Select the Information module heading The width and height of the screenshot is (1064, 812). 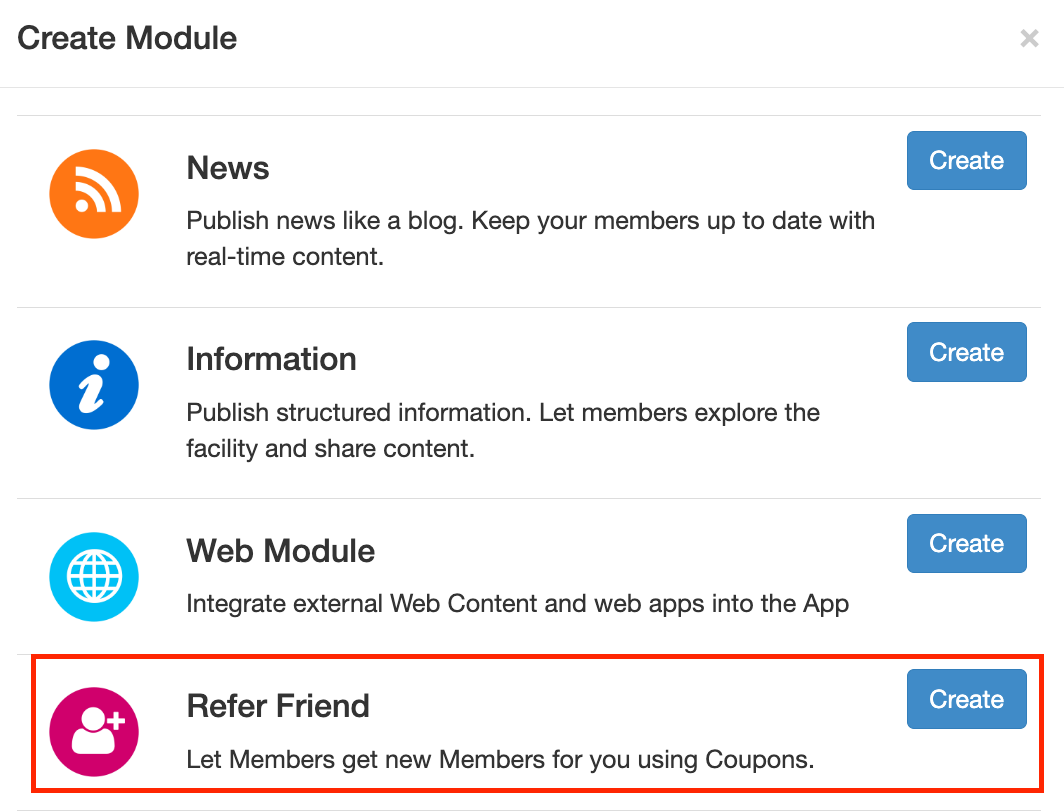[271, 359]
